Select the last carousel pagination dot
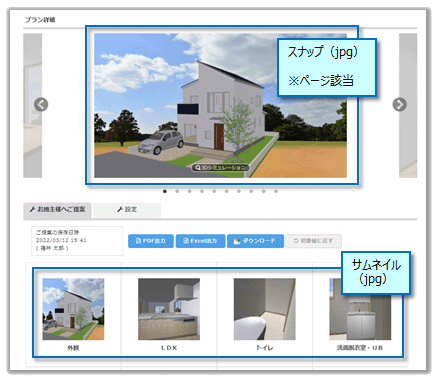 coord(276,191)
